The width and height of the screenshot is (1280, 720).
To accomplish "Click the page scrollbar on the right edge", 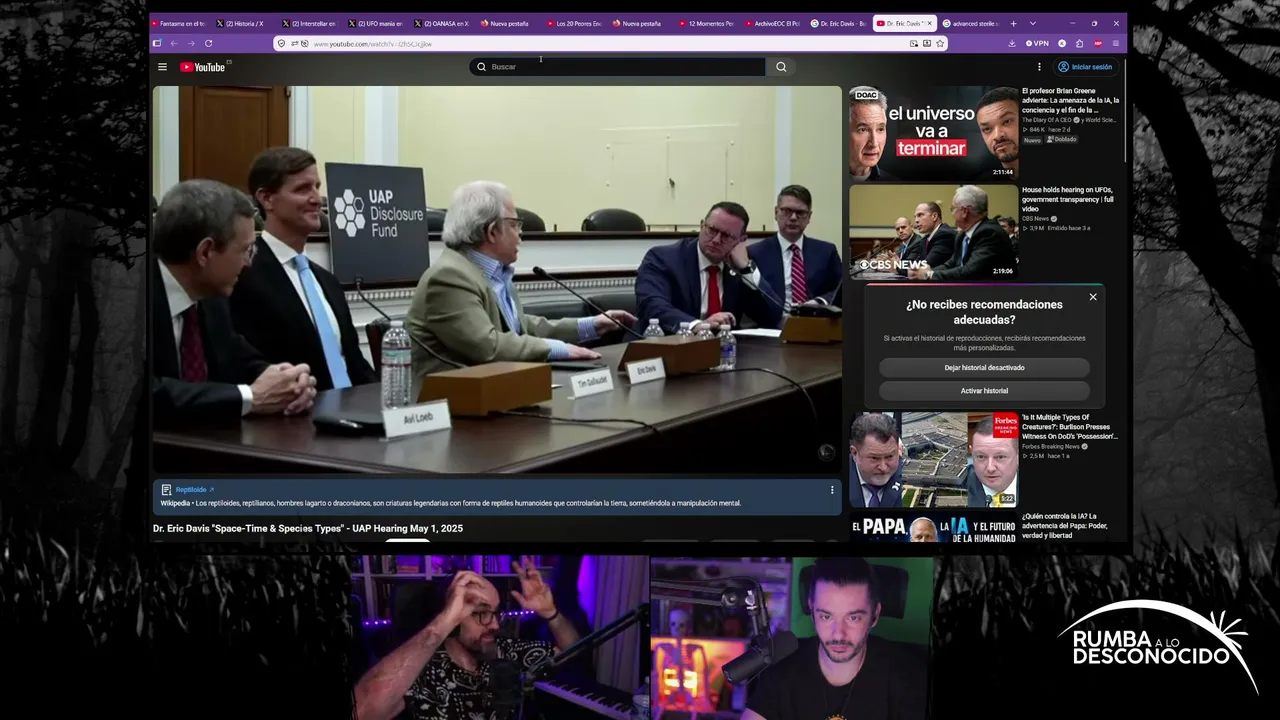I will [x=1125, y=110].
